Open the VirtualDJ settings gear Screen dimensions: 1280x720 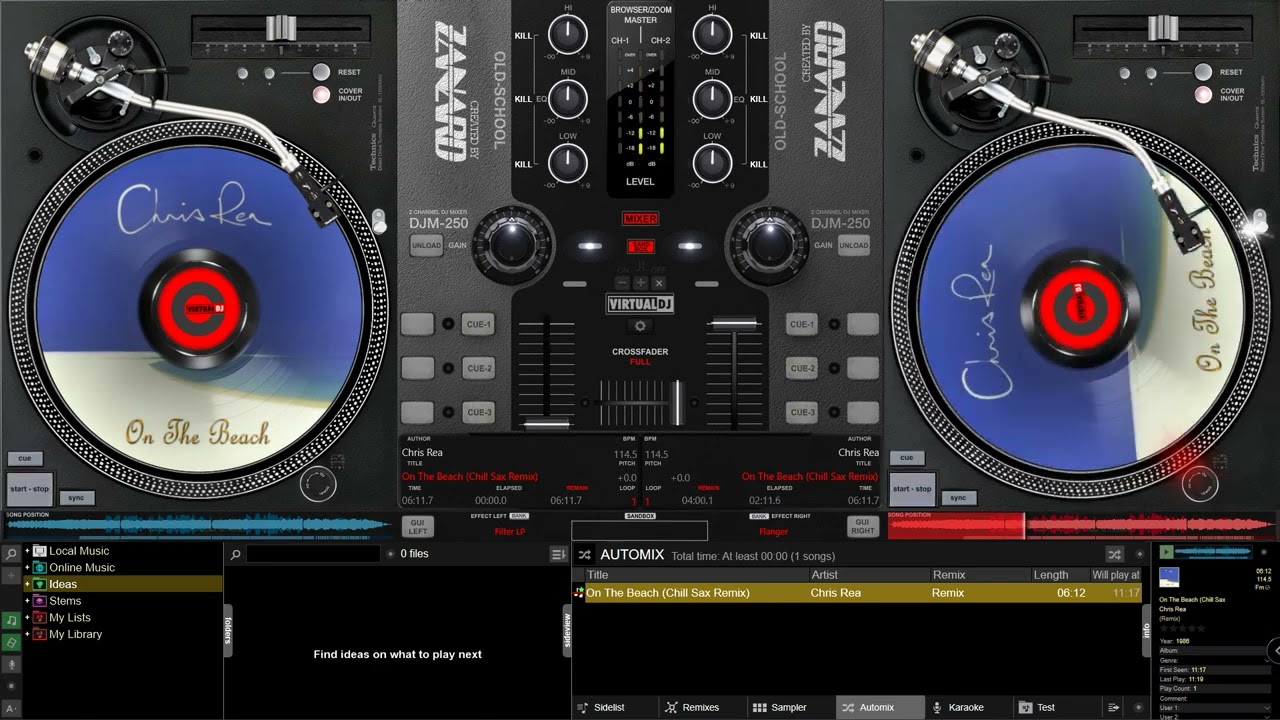pos(640,326)
